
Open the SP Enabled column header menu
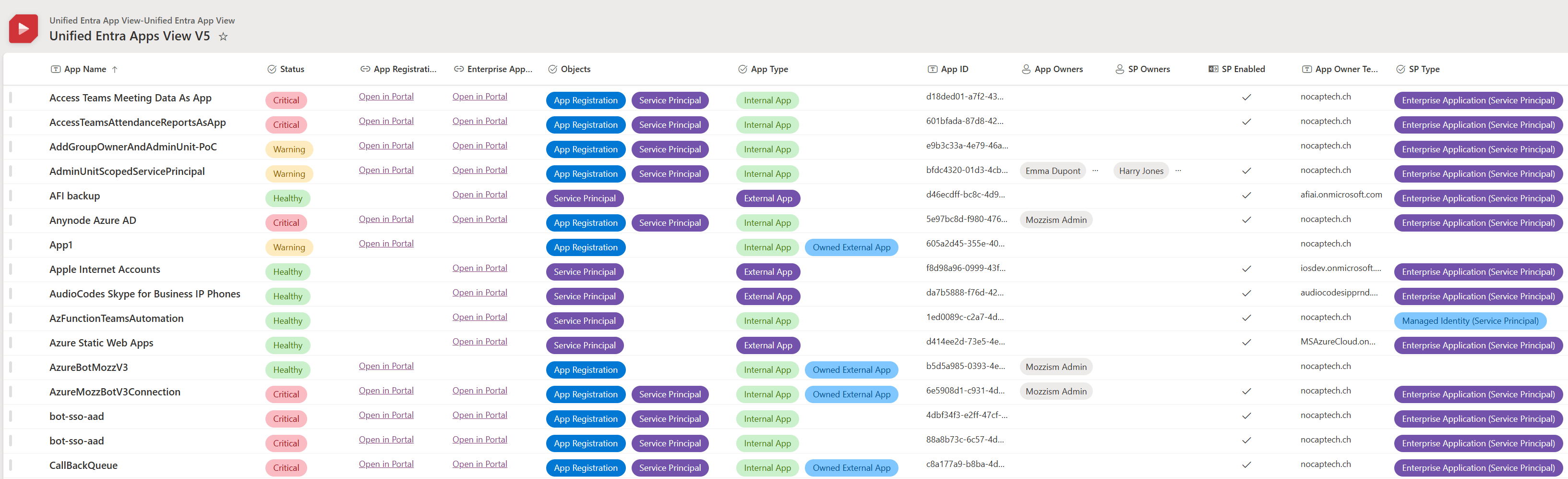point(1237,70)
